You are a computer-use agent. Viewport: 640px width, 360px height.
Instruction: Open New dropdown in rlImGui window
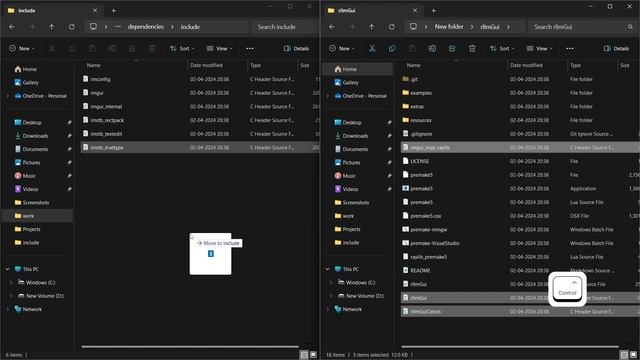[x=342, y=49]
